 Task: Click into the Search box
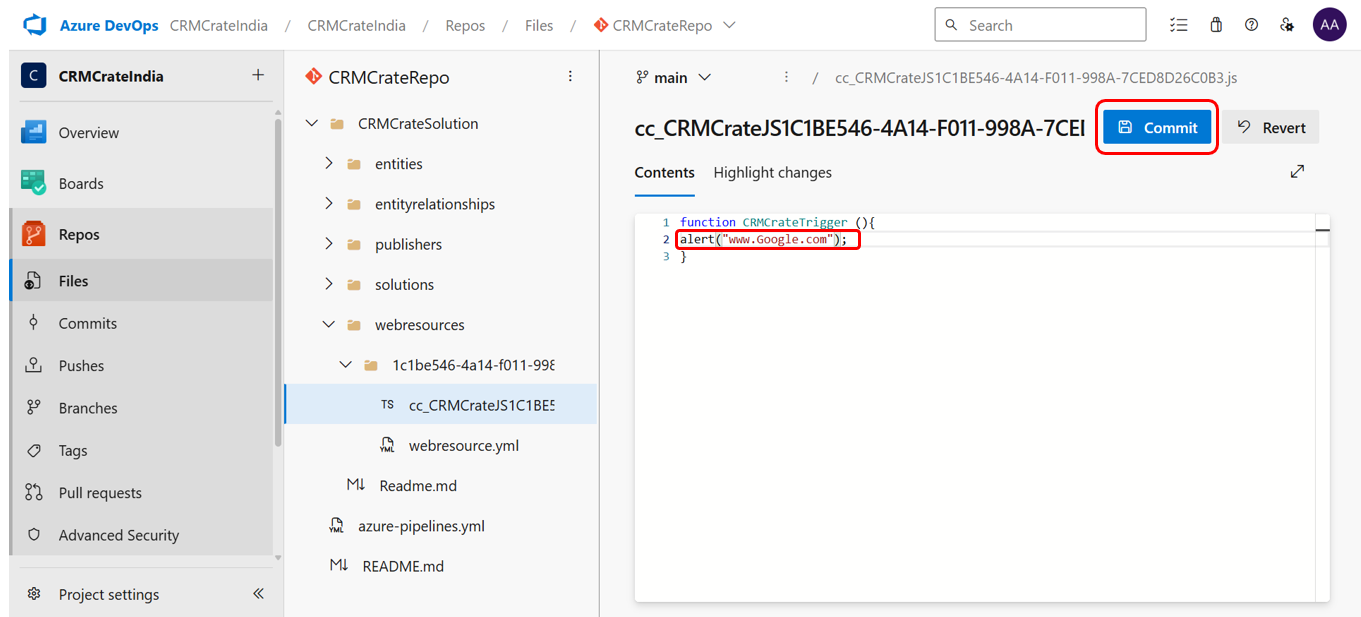tap(1040, 26)
